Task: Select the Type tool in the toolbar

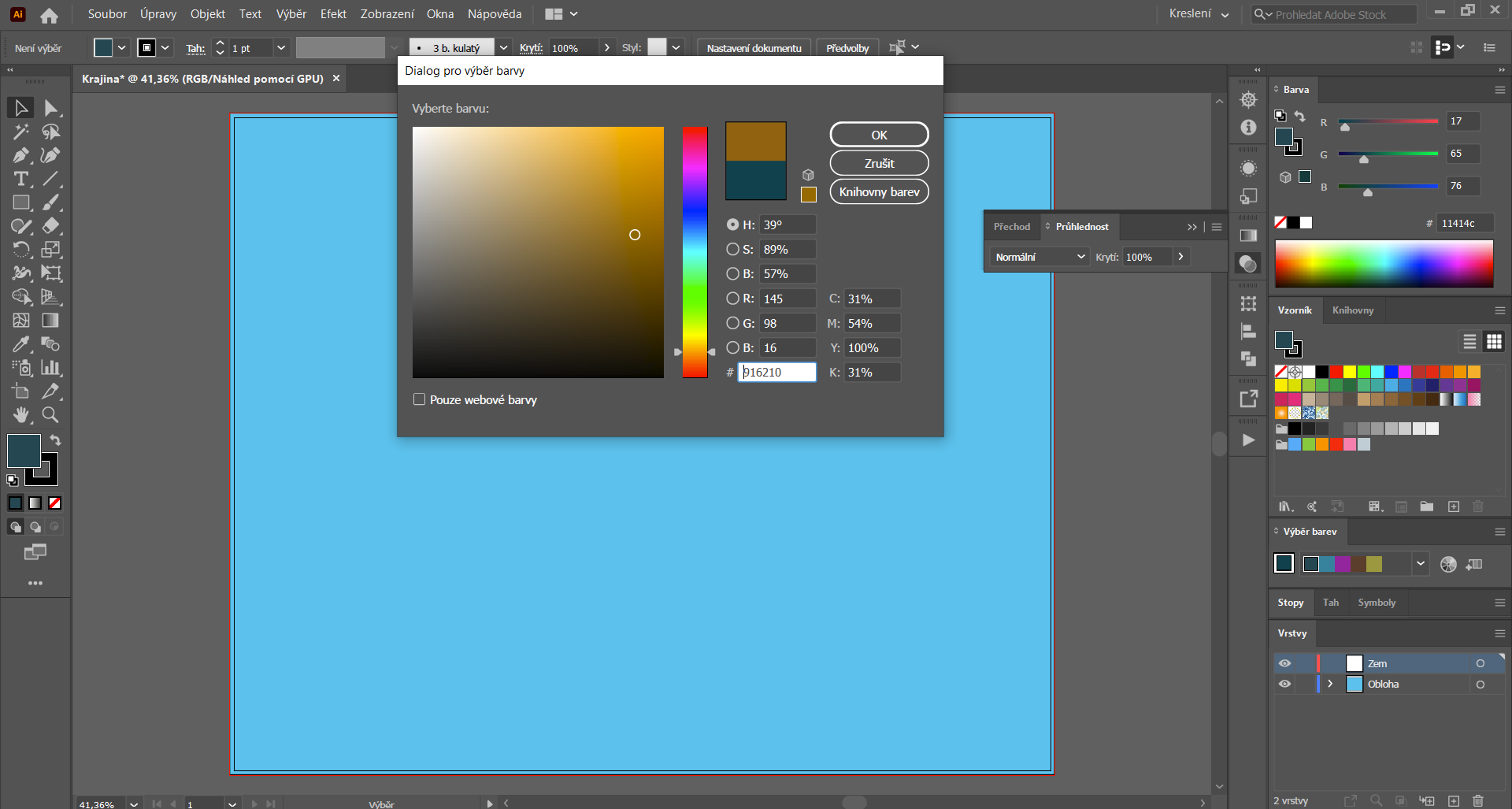Action: [x=21, y=179]
